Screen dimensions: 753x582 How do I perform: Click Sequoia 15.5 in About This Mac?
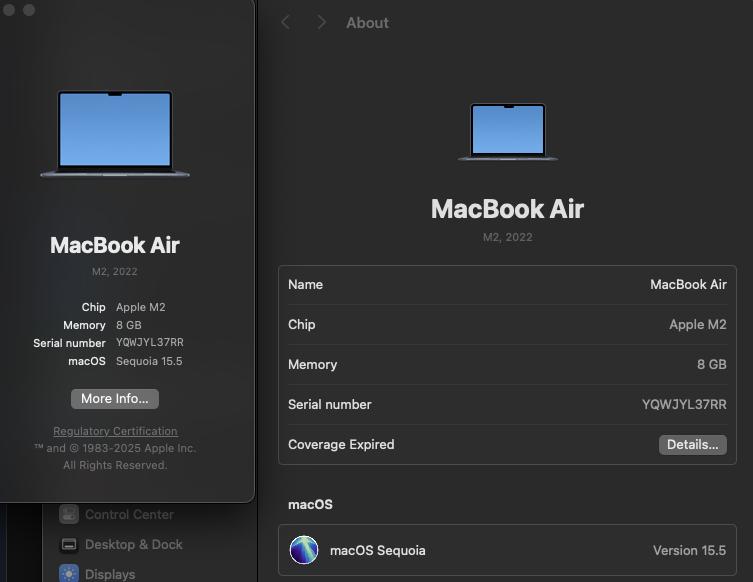pos(149,361)
